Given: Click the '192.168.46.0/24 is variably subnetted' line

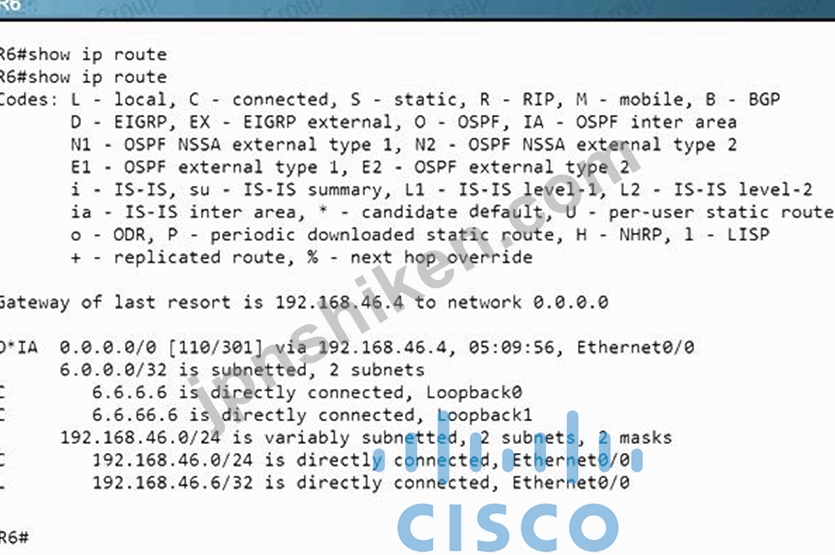Looking at the screenshot, I should pyautogui.click(x=366, y=438).
